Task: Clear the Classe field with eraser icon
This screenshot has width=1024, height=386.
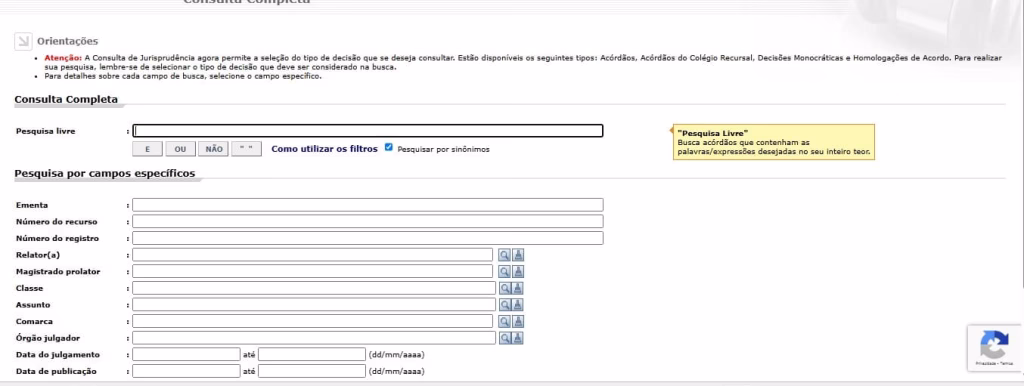Action: click(x=518, y=288)
